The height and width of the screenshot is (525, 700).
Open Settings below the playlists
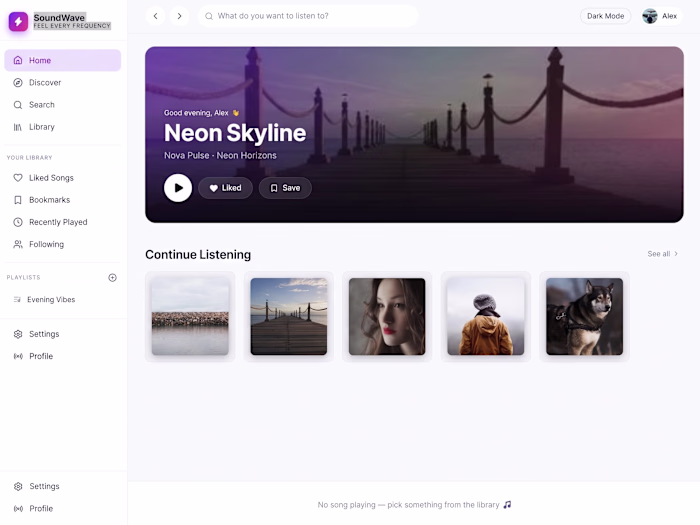coord(62,334)
